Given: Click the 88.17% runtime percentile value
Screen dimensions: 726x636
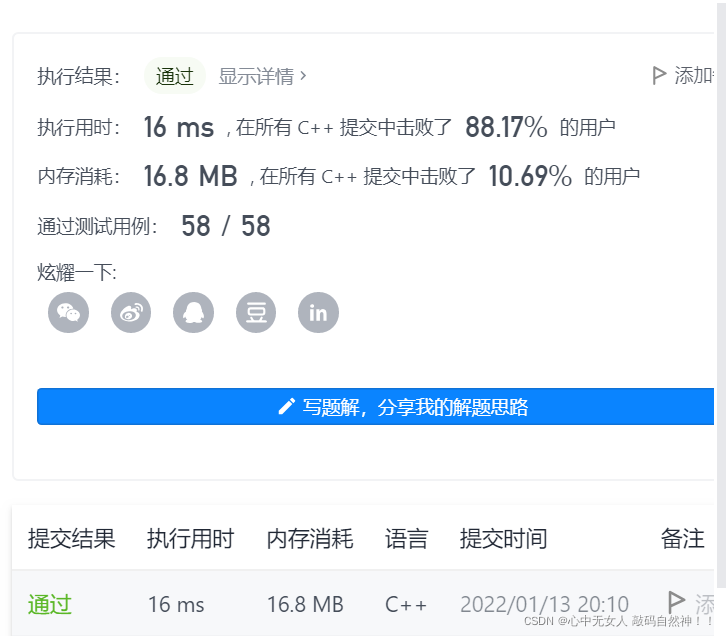Looking at the screenshot, I should [506, 127].
